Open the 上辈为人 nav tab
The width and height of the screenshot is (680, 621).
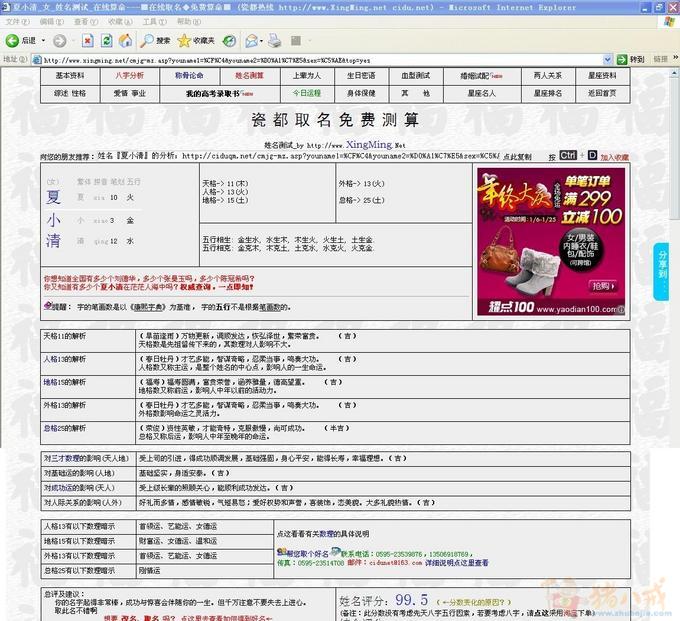(x=307, y=75)
